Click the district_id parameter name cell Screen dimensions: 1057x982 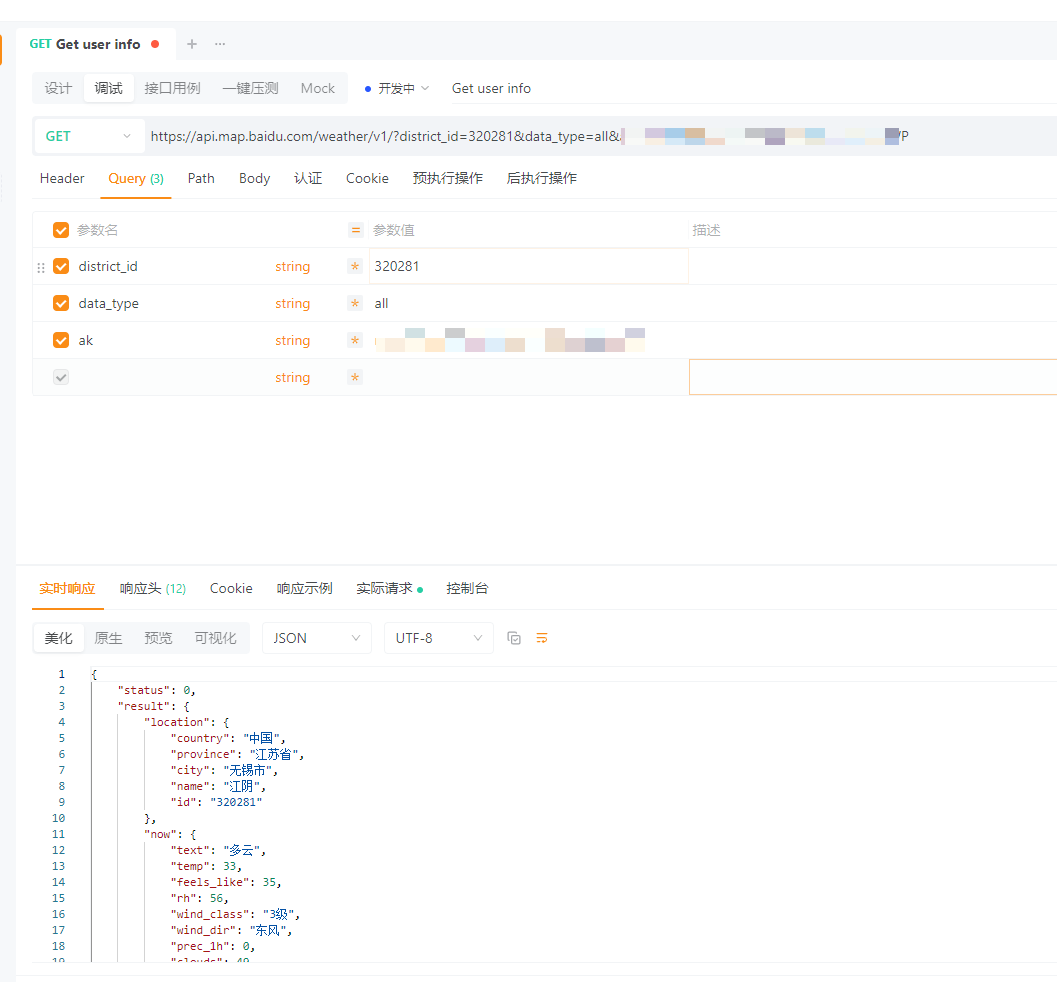tap(172, 266)
